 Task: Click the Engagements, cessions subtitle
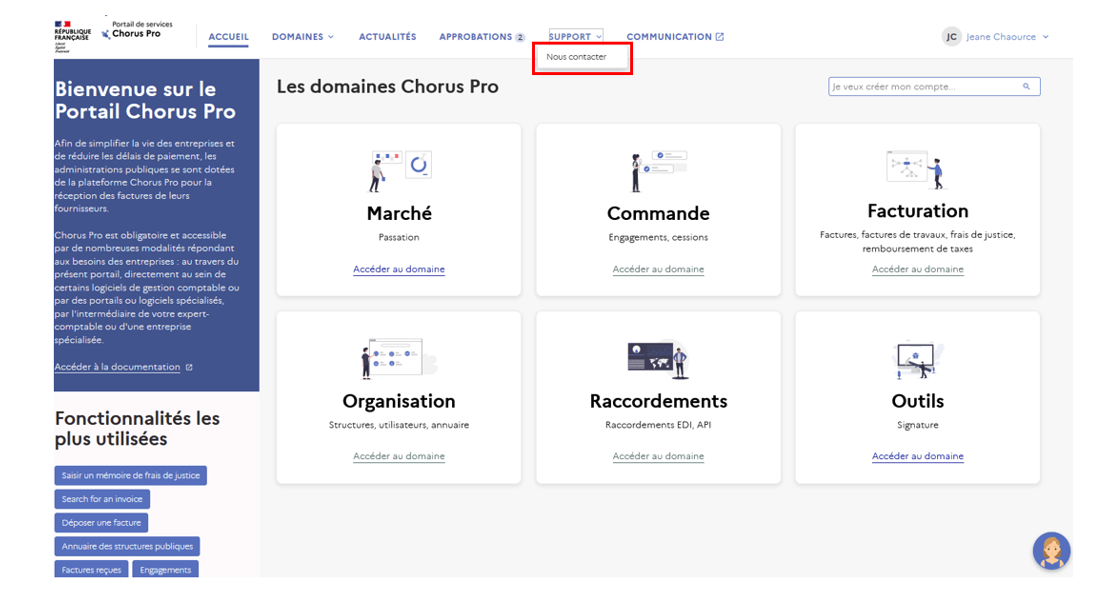(x=658, y=238)
